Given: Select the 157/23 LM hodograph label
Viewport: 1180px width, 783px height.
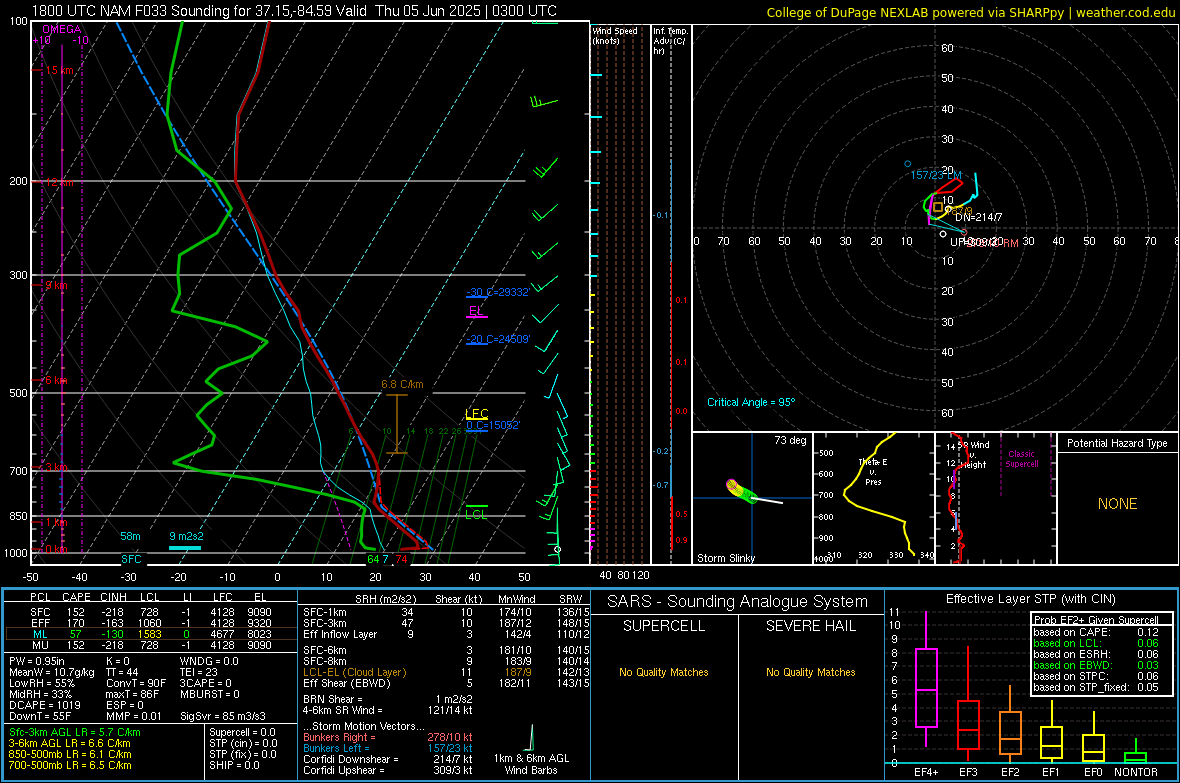Looking at the screenshot, I should pos(936,175).
